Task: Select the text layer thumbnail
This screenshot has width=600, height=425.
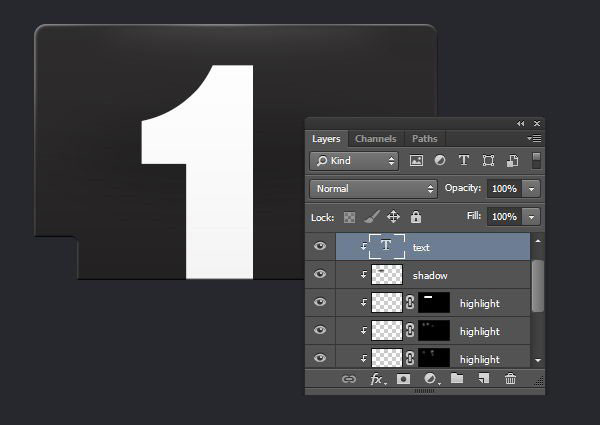Action: point(387,246)
